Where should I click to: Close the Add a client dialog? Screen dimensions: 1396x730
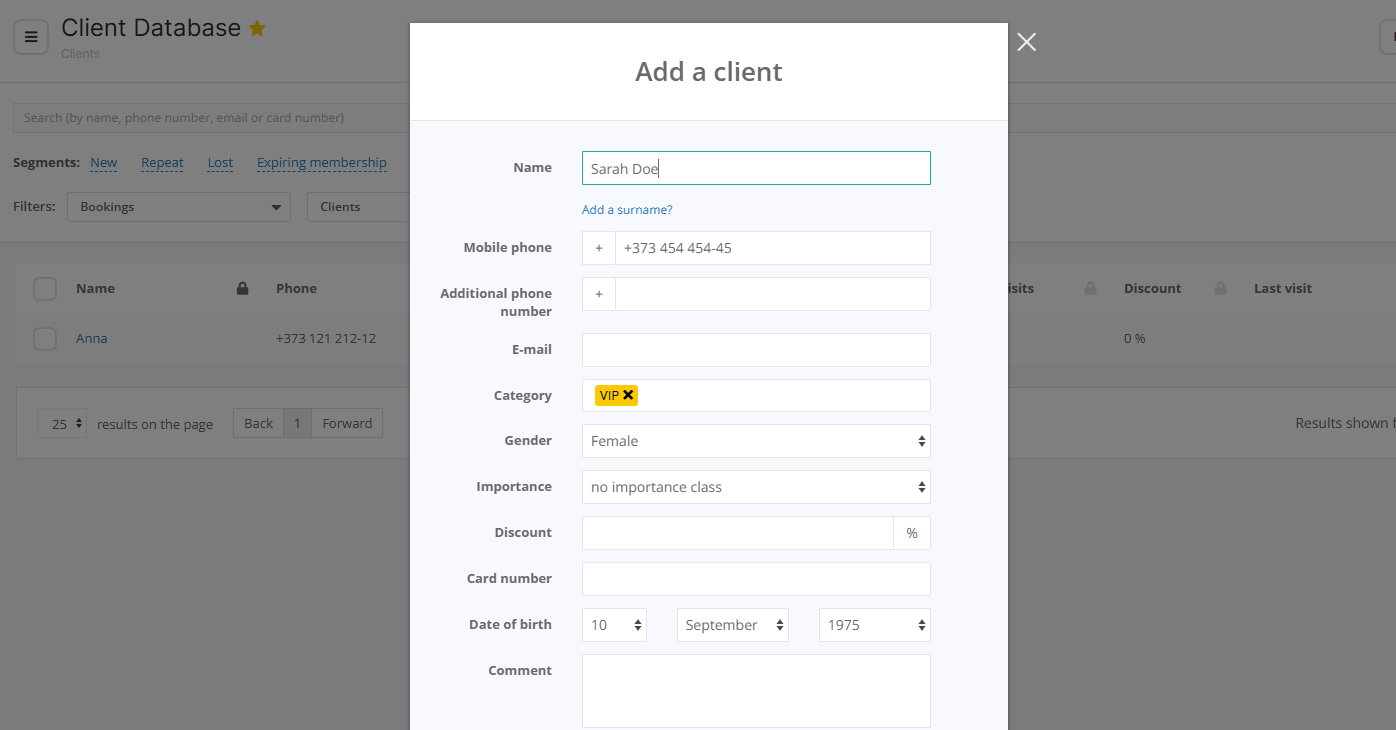pyautogui.click(x=1026, y=42)
